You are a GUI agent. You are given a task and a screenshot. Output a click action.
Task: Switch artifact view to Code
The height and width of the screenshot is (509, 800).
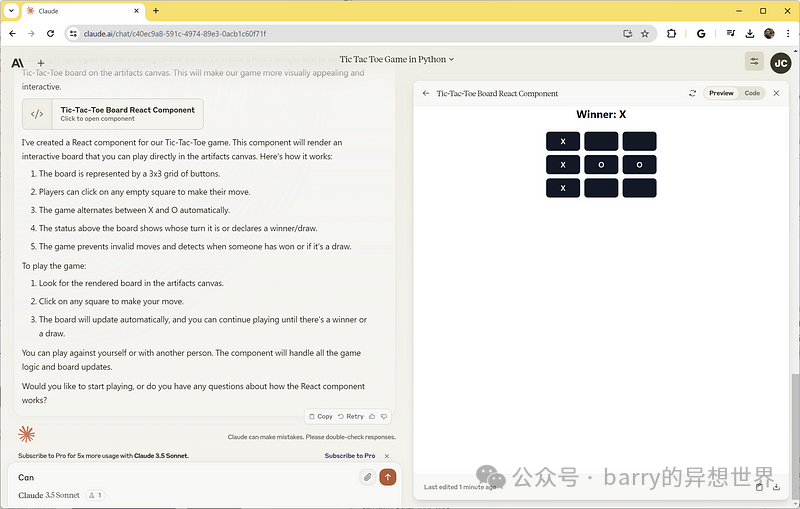(752, 93)
